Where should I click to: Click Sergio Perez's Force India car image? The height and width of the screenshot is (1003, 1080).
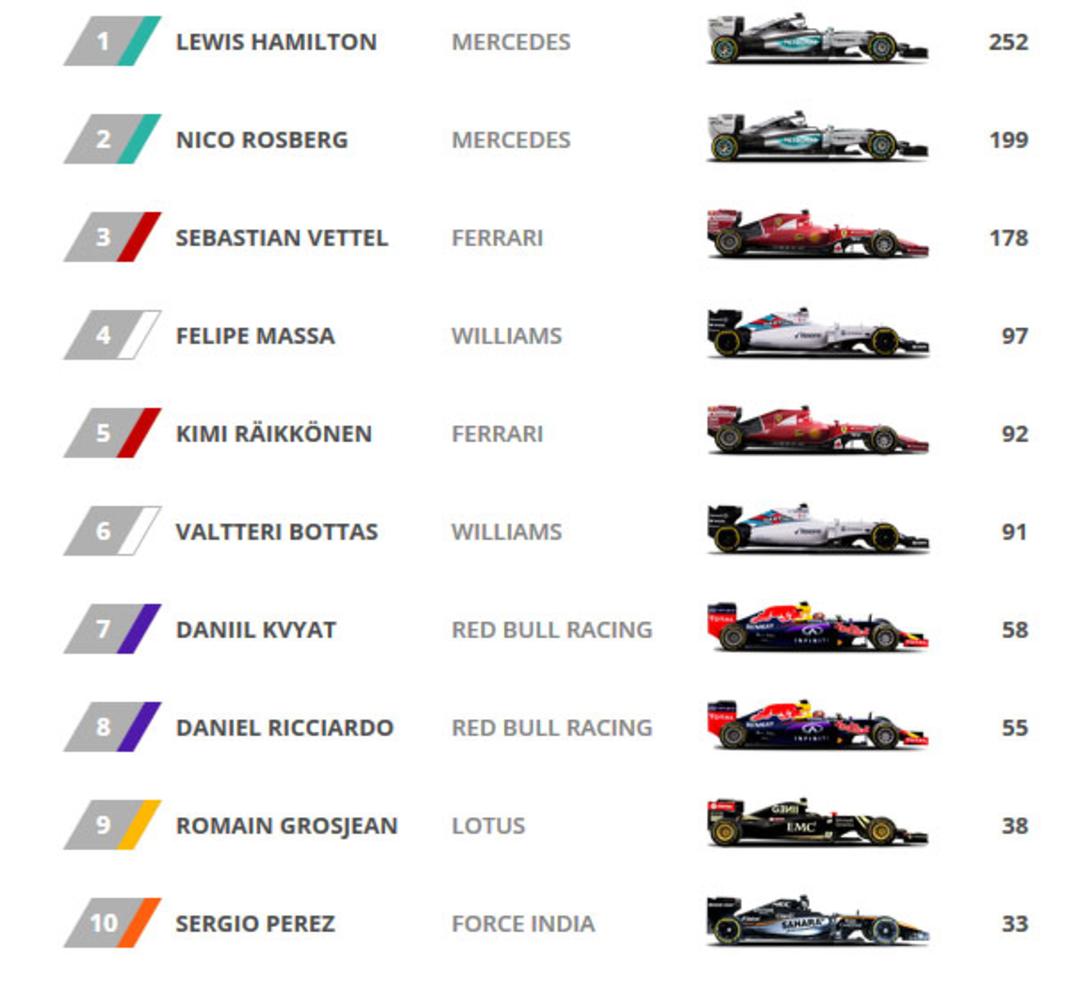818,920
